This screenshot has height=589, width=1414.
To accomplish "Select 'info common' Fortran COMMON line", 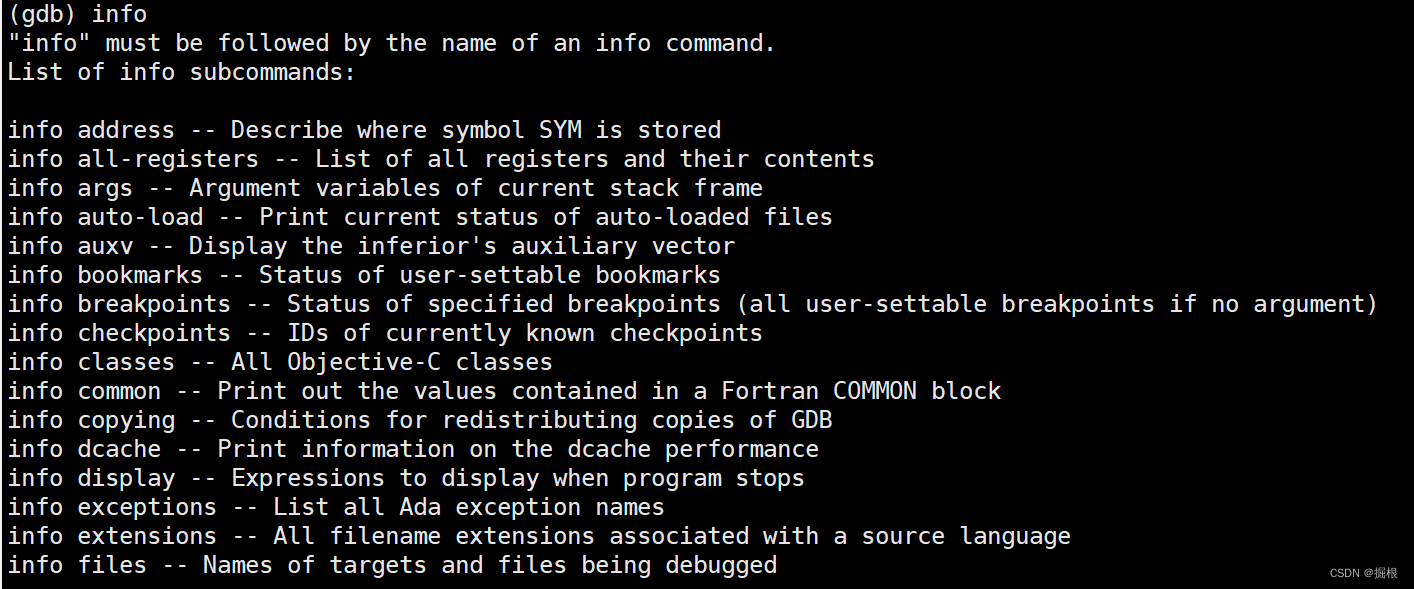I will tap(504, 391).
